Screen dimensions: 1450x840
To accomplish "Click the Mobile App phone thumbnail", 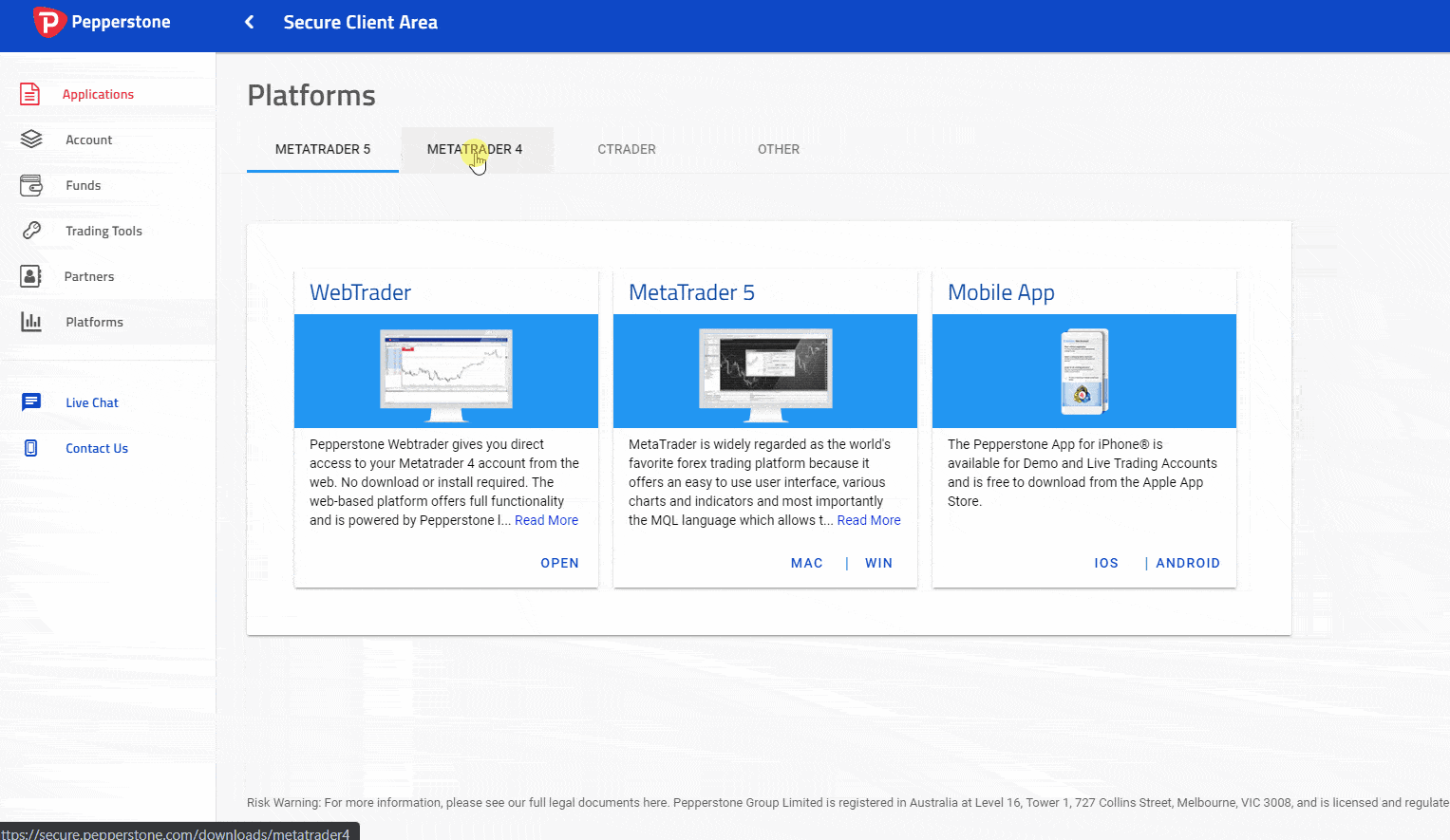I will click(x=1084, y=372).
